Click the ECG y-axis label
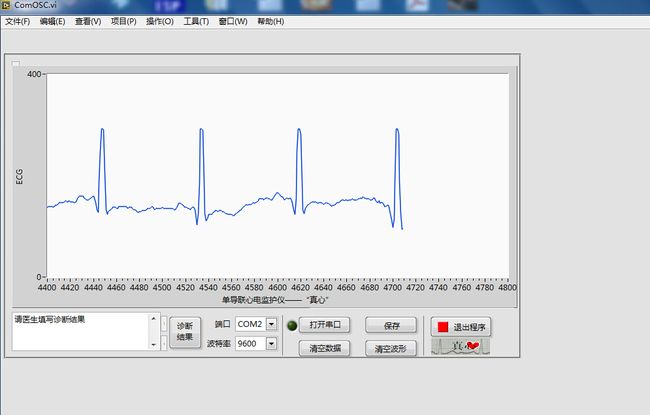650x415 pixels. (19, 177)
